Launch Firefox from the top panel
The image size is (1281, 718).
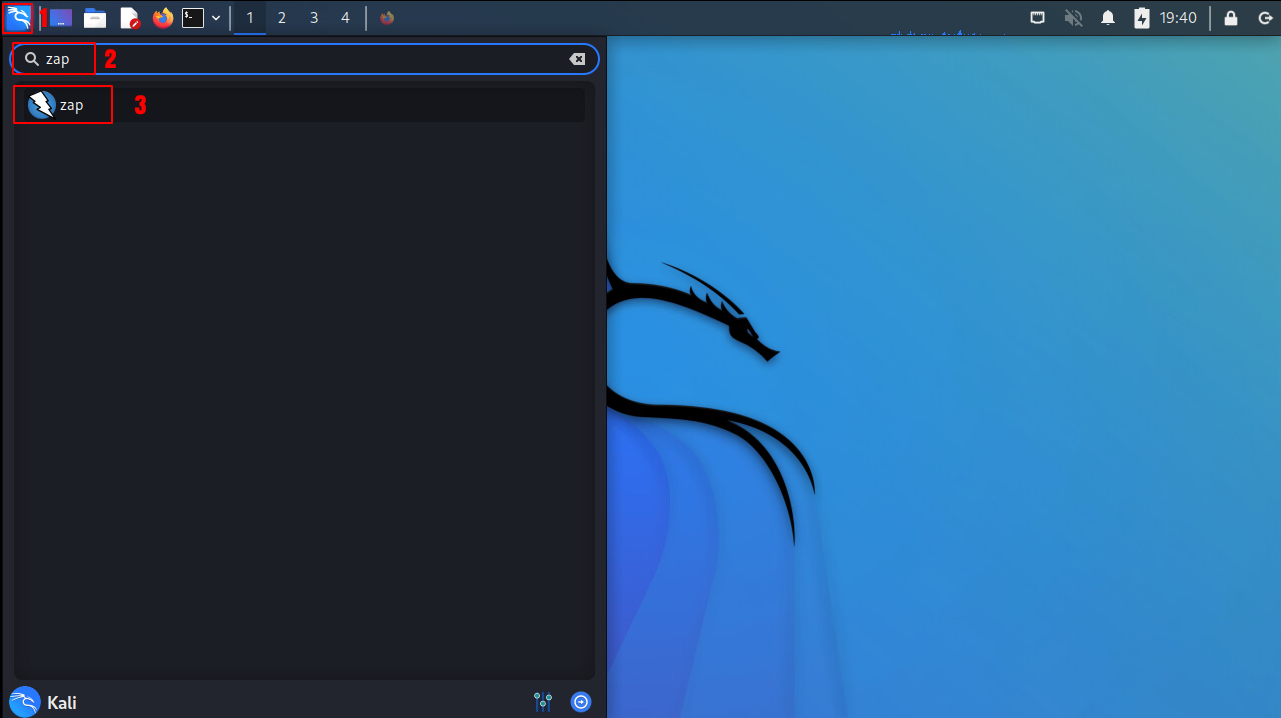[163, 18]
